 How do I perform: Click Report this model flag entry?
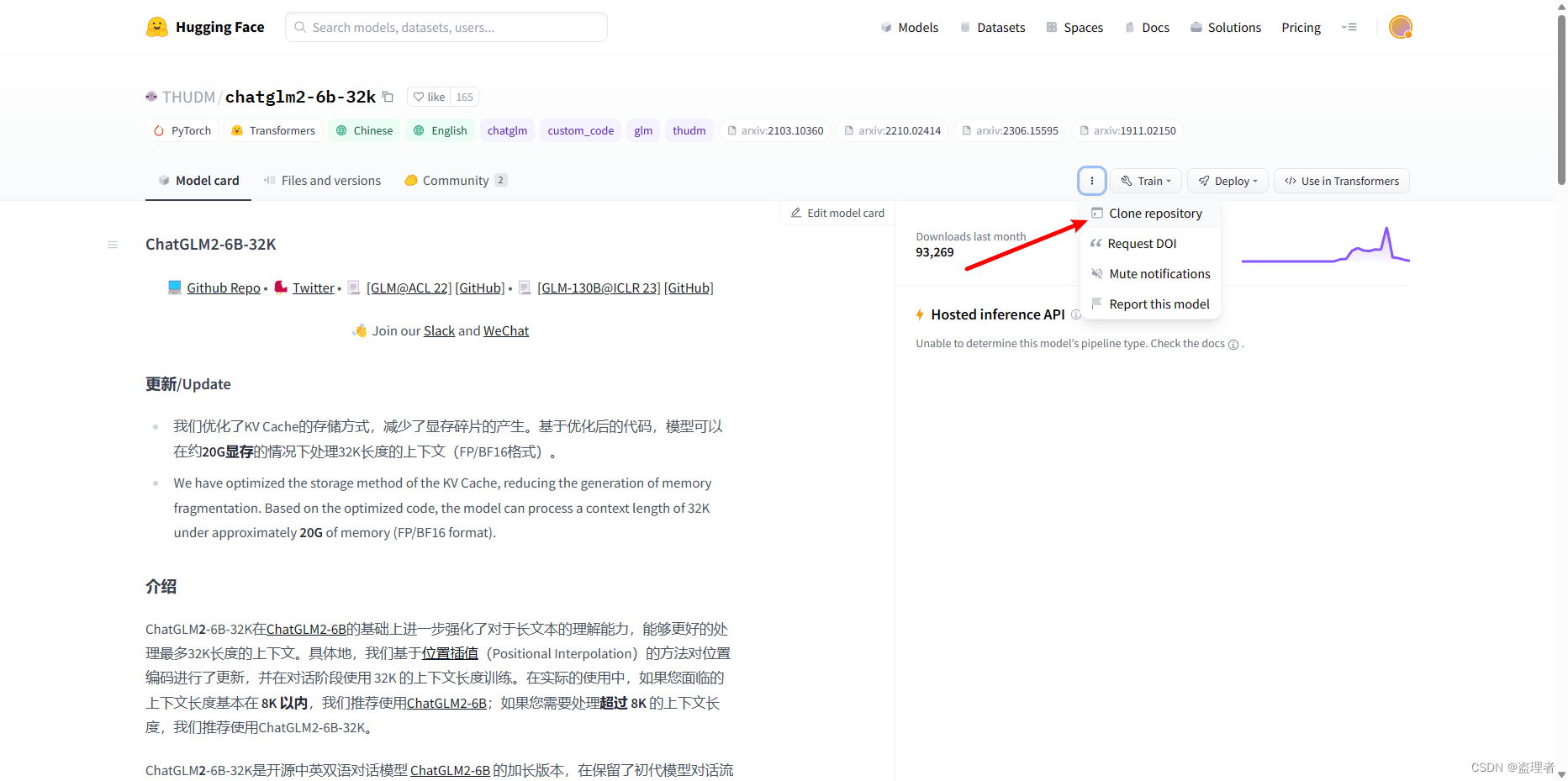1158,303
